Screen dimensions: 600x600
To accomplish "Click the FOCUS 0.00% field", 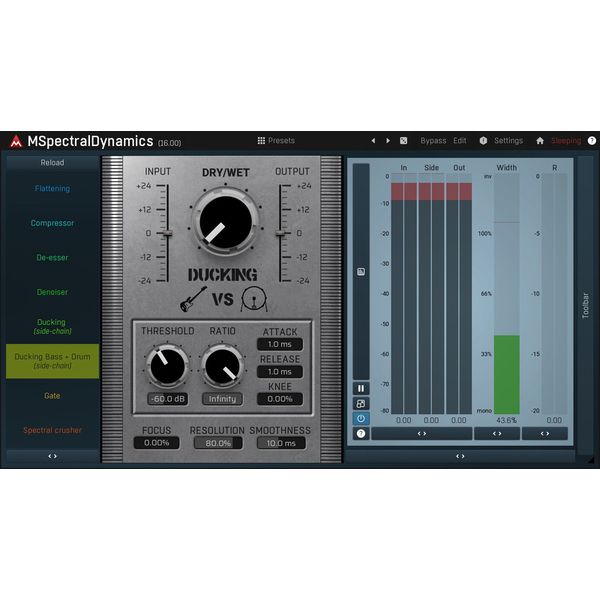I will (x=157, y=443).
